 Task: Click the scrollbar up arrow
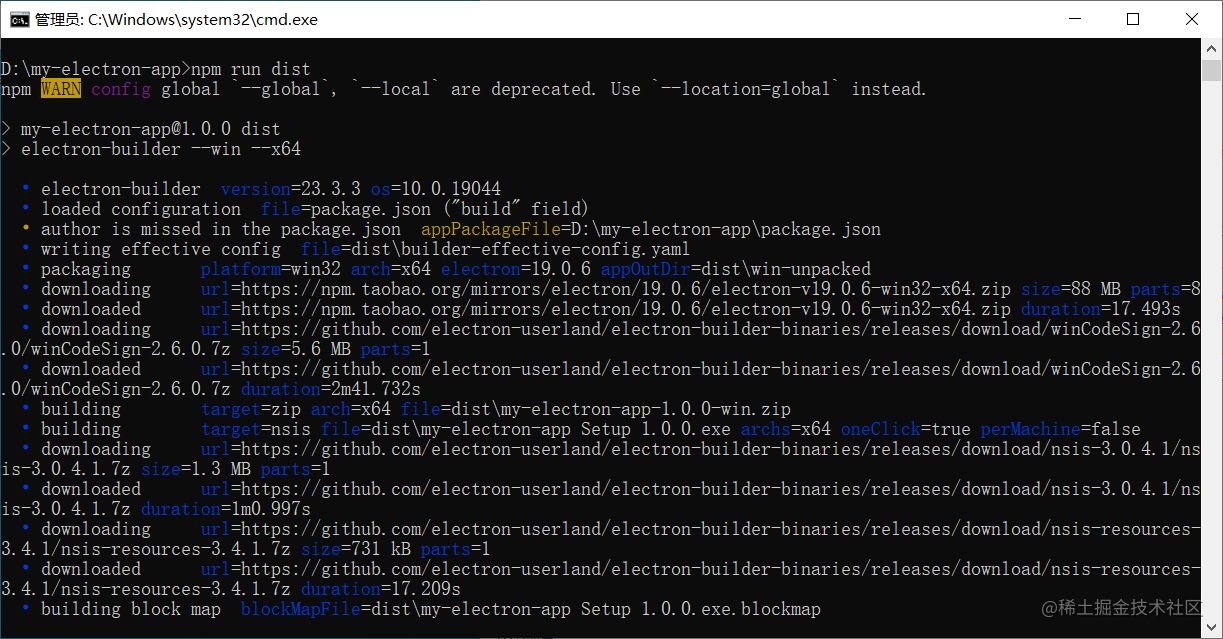tap(1212, 48)
